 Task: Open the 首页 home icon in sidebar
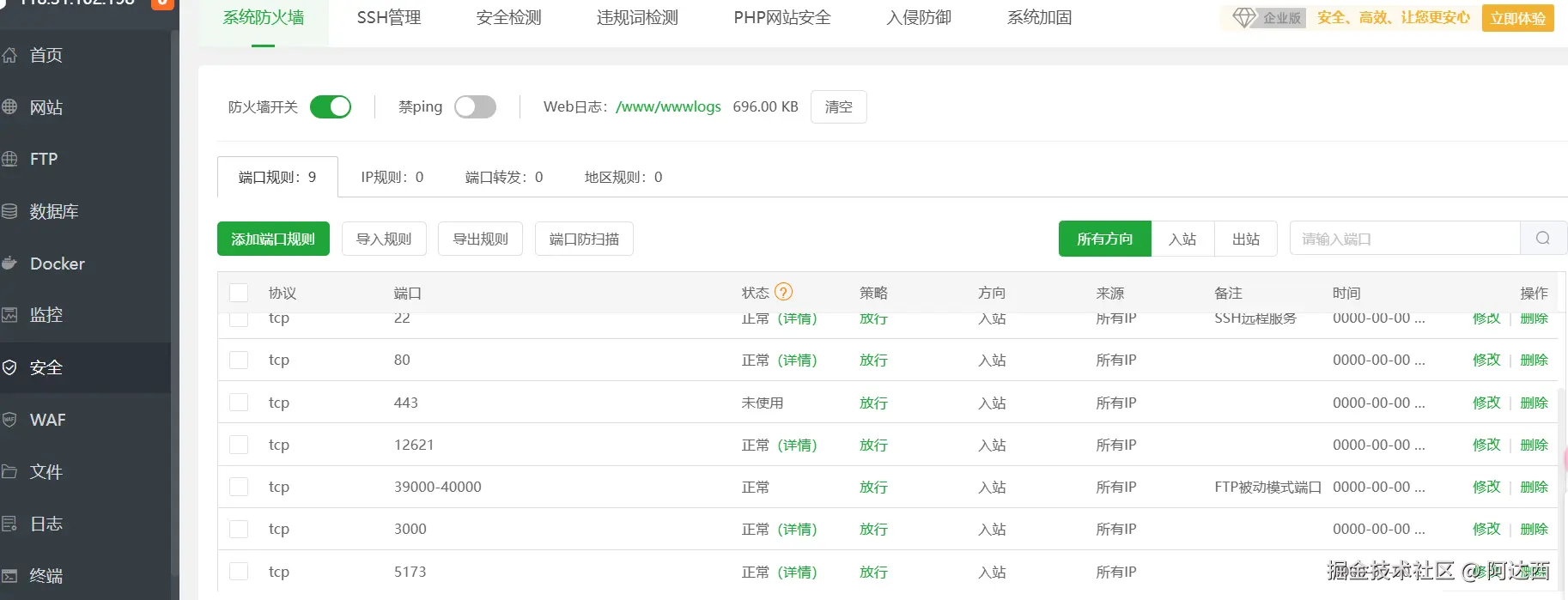tap(9, 55)
